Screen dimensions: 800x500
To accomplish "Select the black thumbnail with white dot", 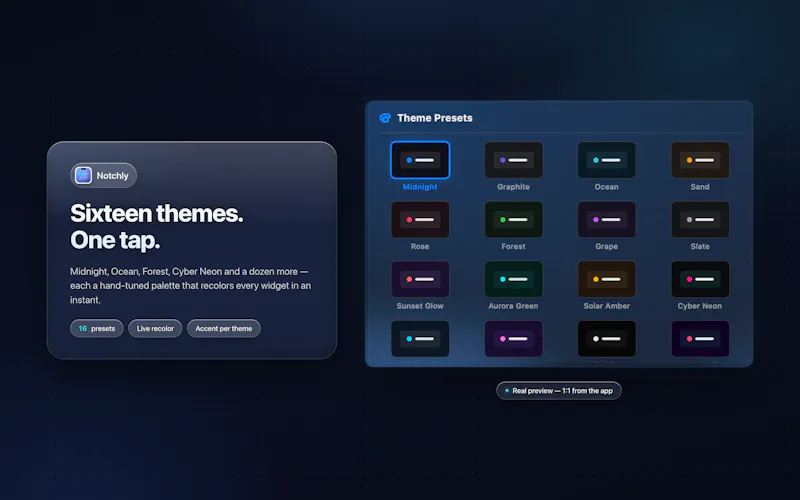I will [607, 339].
